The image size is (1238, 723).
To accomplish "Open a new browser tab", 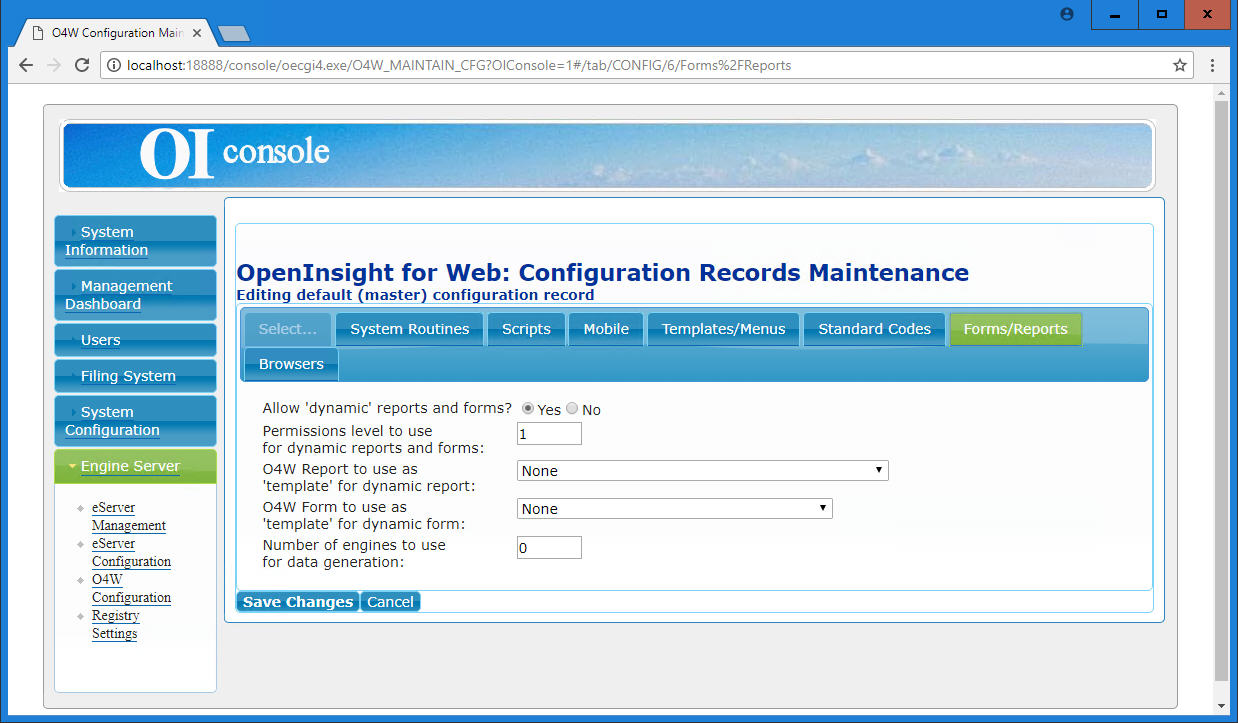I will (234, 34).
